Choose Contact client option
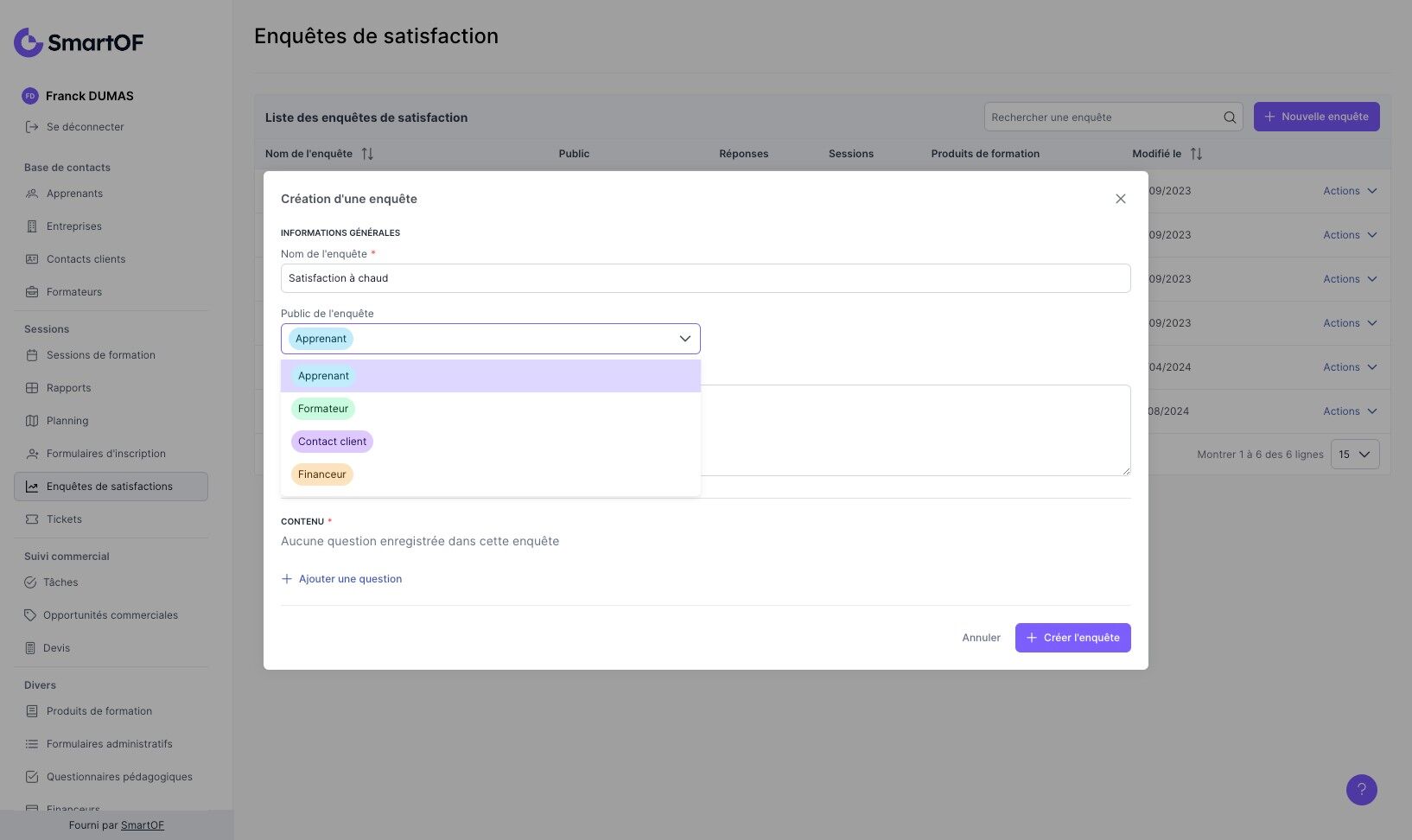This screenshot has height=840, width=1412. coord(332,442)
